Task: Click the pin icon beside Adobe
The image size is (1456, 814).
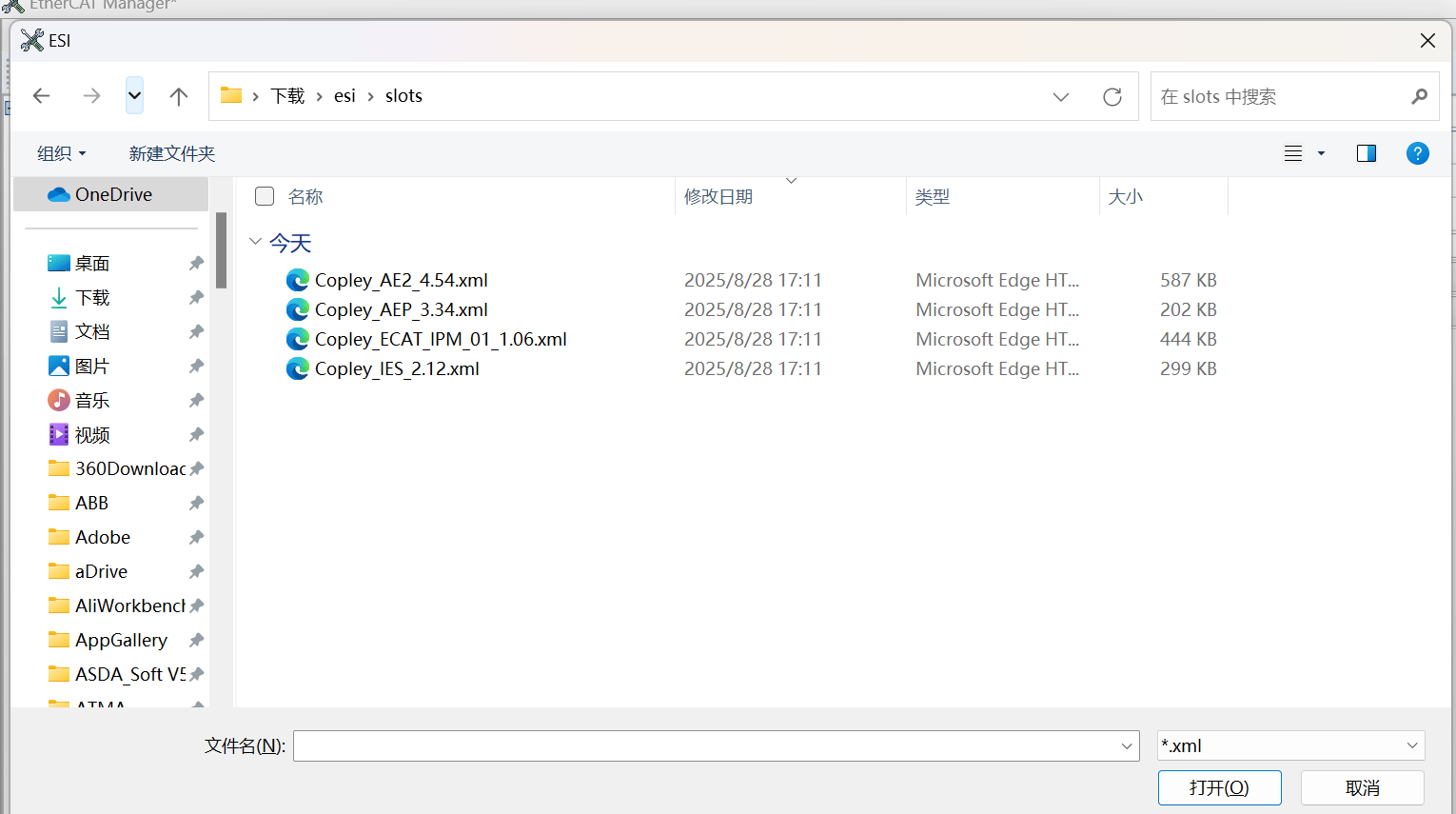Action: 196,537
